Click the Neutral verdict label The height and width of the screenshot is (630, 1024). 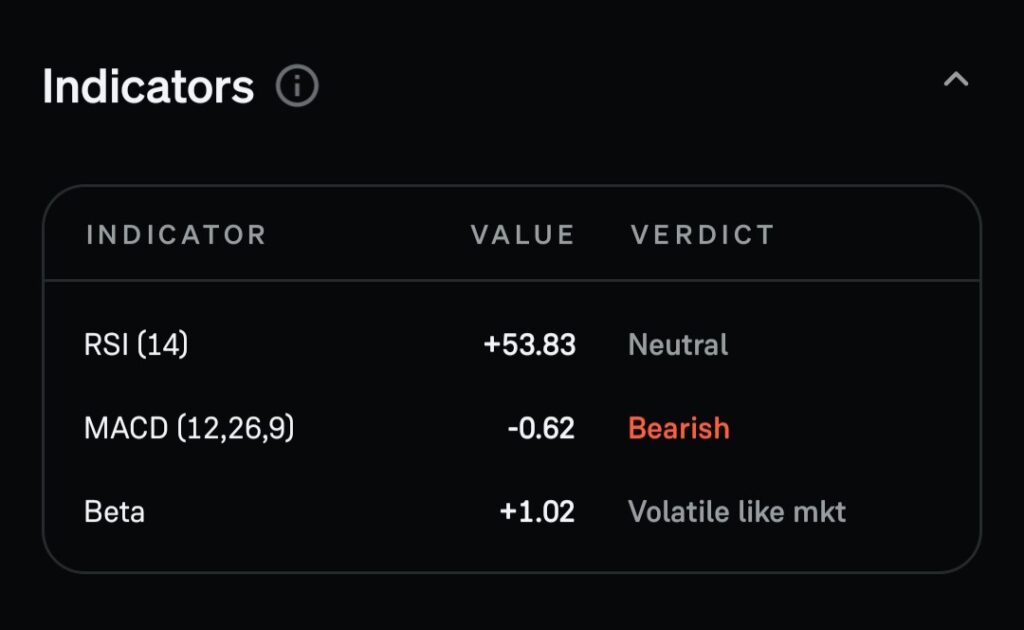pyautogui.click(x=678, y=345)
